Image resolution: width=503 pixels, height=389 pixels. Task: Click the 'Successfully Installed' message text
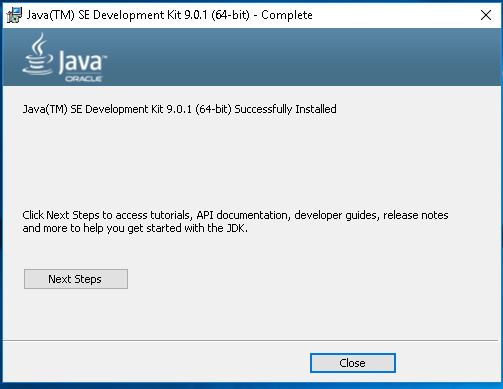pos(179,109)
